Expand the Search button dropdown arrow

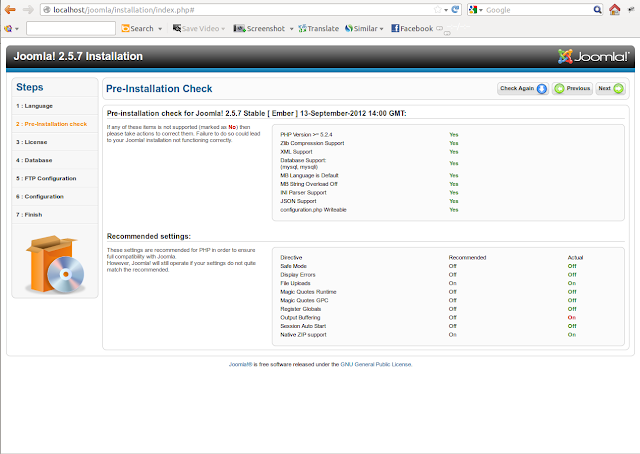click(x=160, y=29)
